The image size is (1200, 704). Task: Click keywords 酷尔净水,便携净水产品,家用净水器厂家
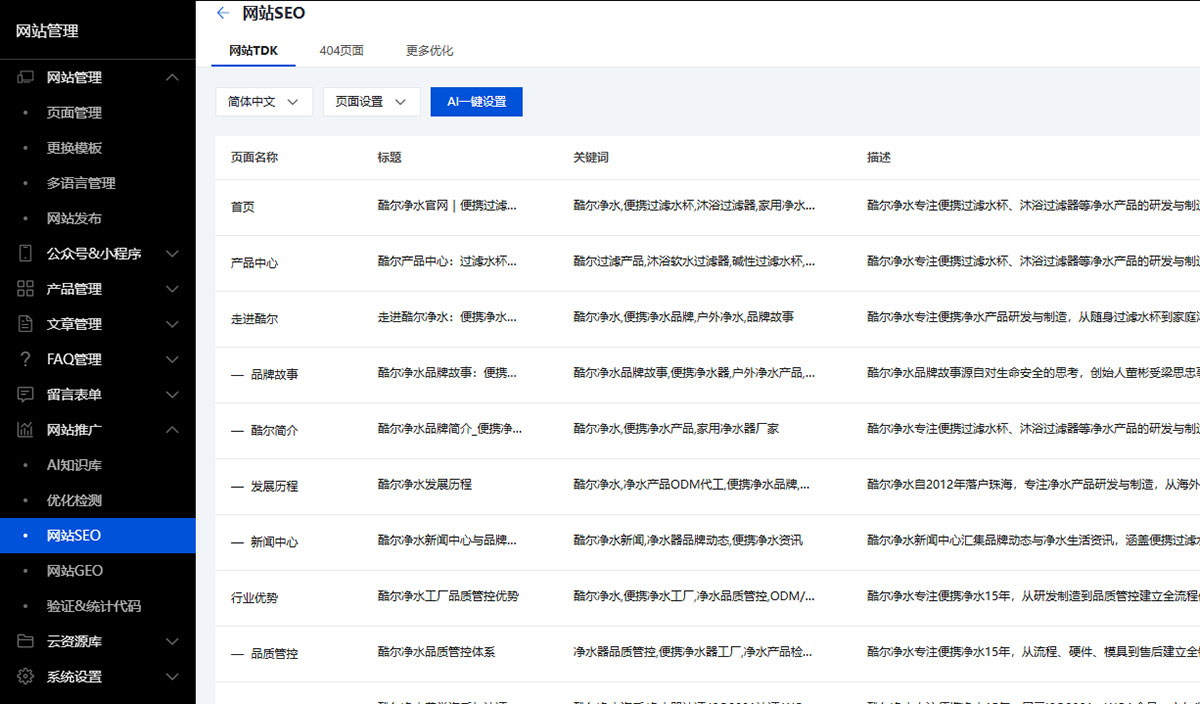click(676, 429)
